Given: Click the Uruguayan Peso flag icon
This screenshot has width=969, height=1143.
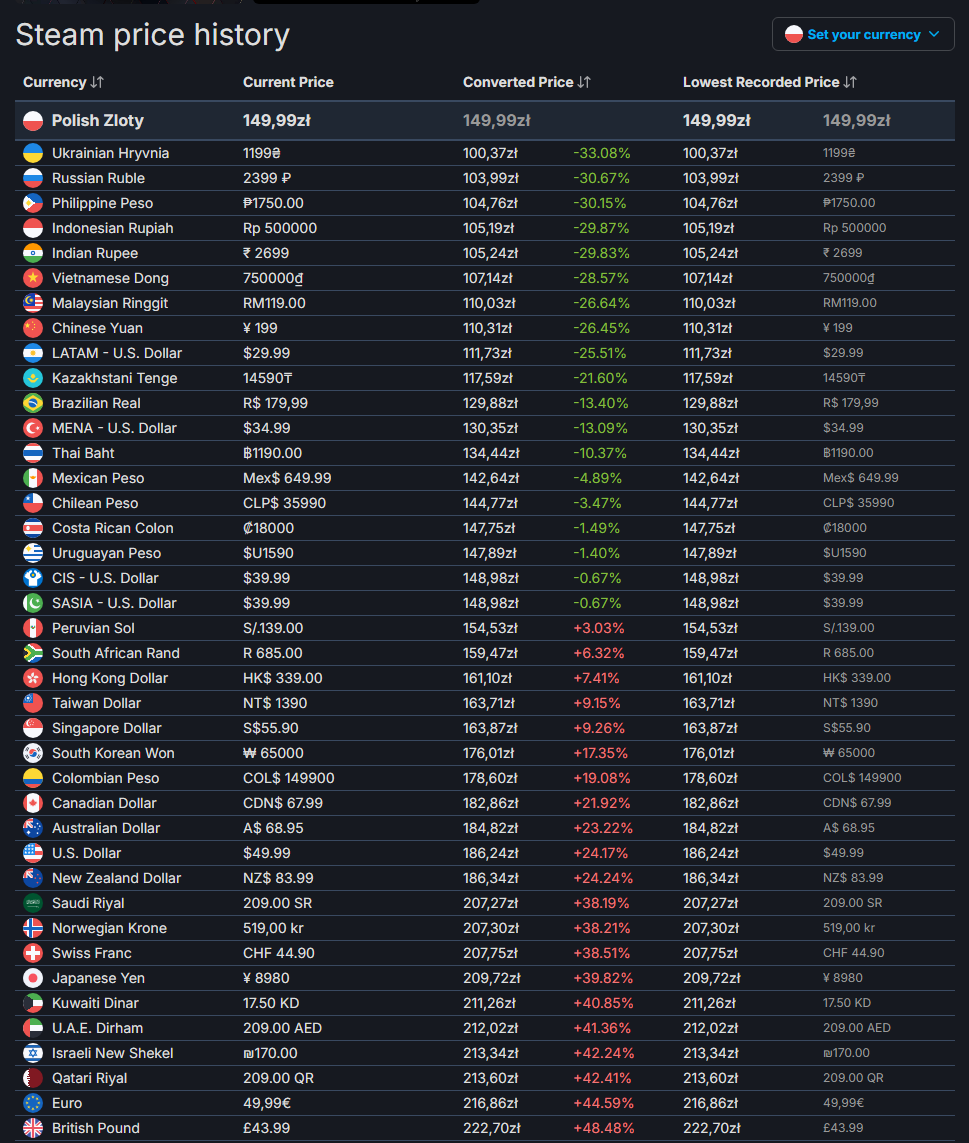Looking at the screenshot, I should coord(33,553).
